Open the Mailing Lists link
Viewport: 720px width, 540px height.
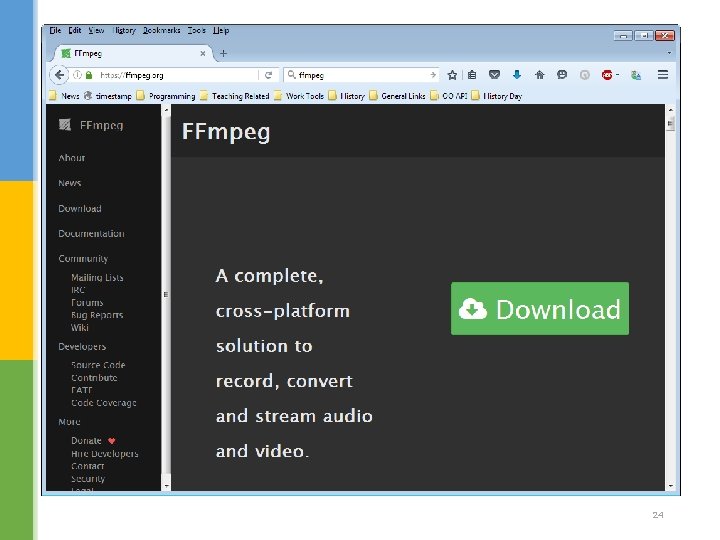[x=97, y=277]
